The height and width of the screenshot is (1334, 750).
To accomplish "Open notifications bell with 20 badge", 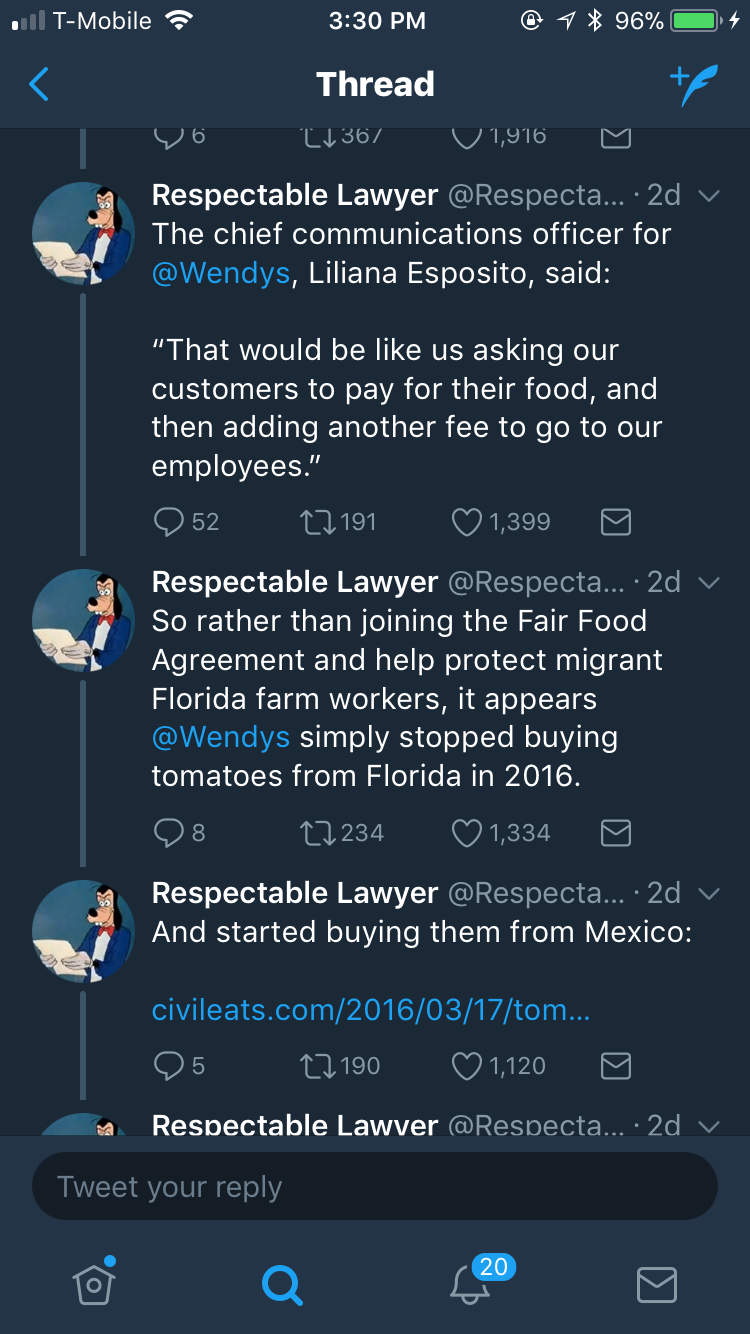I will 470,1283.
